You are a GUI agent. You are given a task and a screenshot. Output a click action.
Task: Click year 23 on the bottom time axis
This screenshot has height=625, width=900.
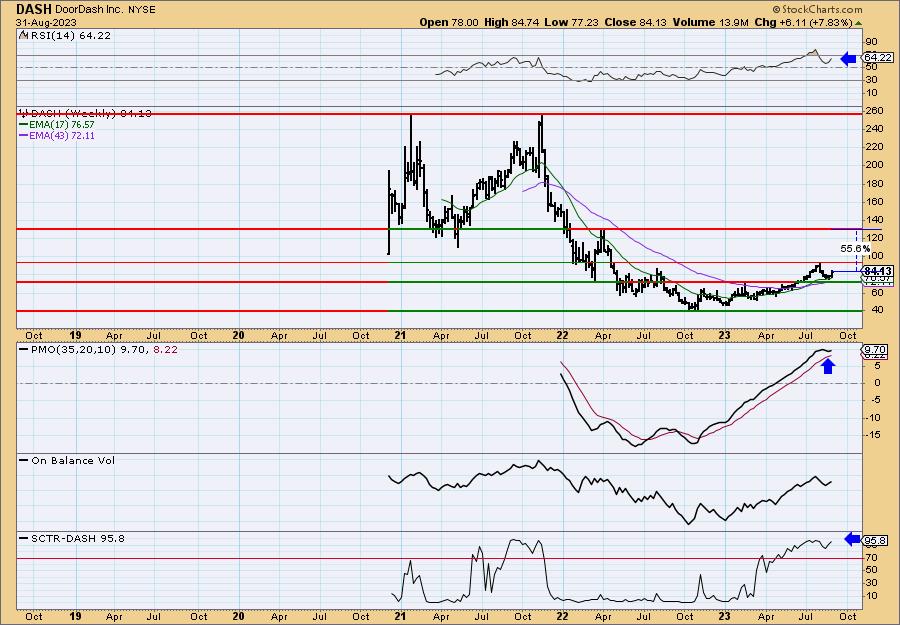click(725, 617)
